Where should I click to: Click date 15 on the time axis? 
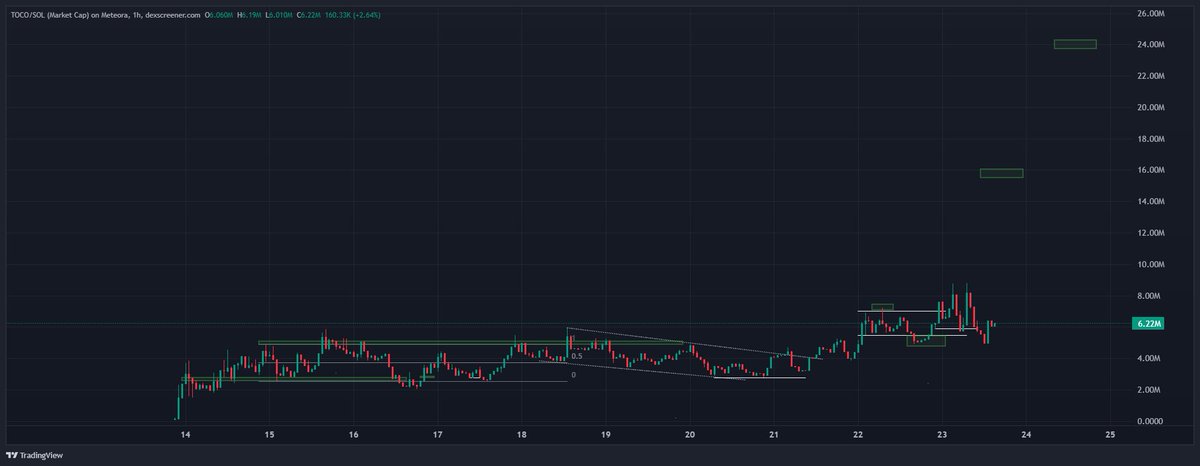tap(270, 436)
